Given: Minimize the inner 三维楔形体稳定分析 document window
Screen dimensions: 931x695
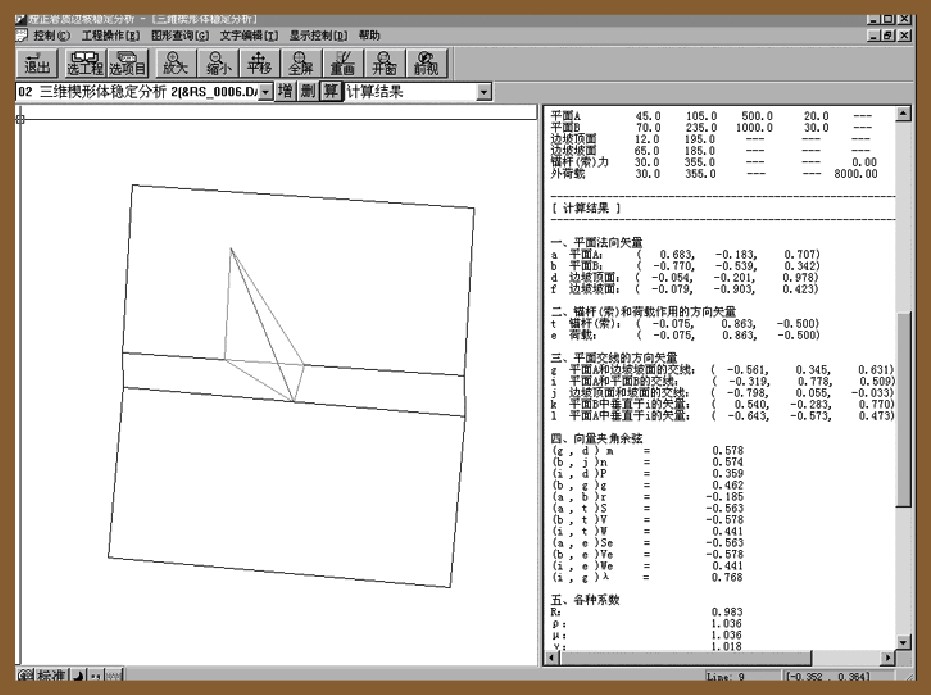Looking at the screenshot, I should (x=873, y=36).
